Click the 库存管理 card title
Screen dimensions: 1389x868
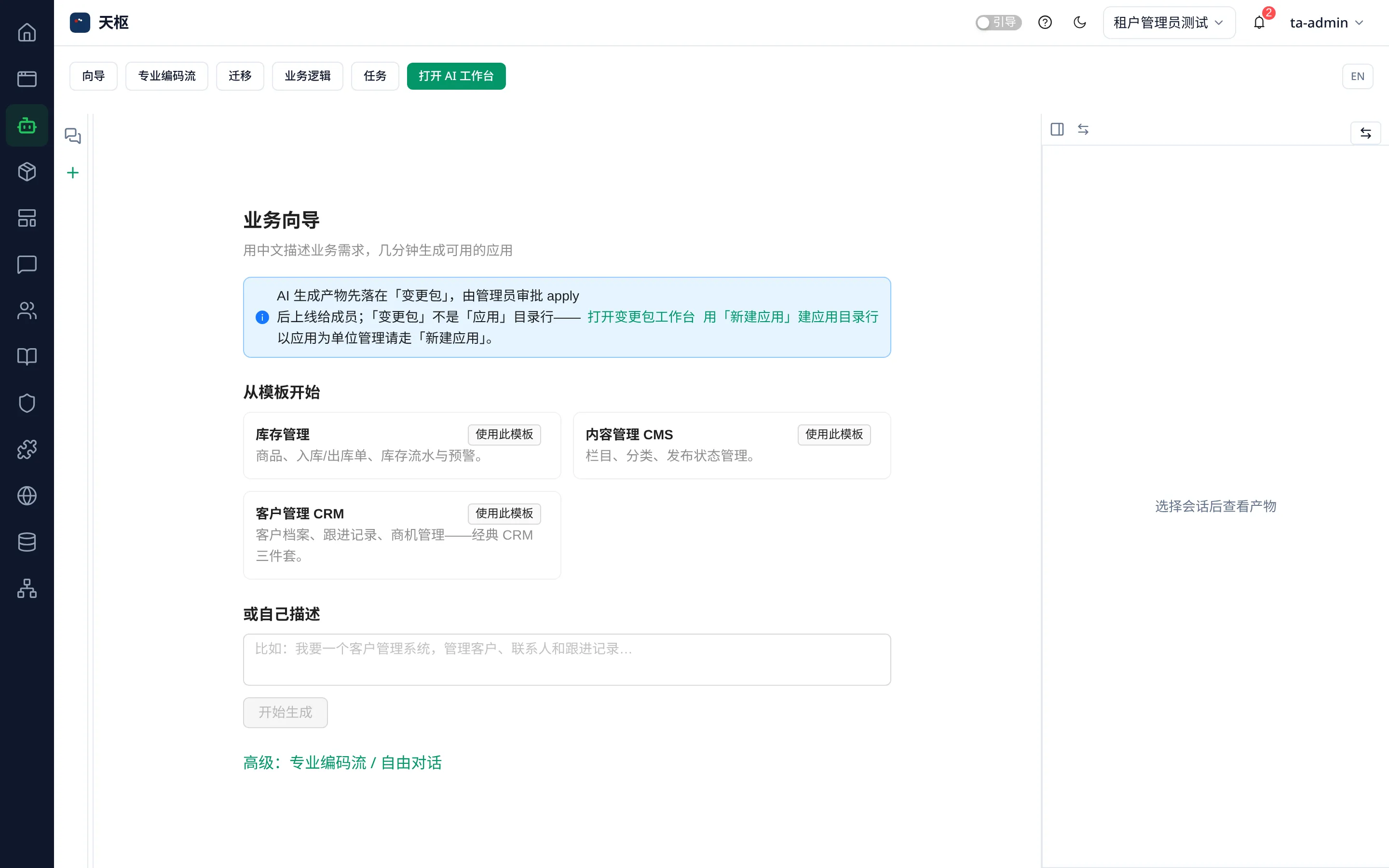pyautogui.click(x=283, y=434)
